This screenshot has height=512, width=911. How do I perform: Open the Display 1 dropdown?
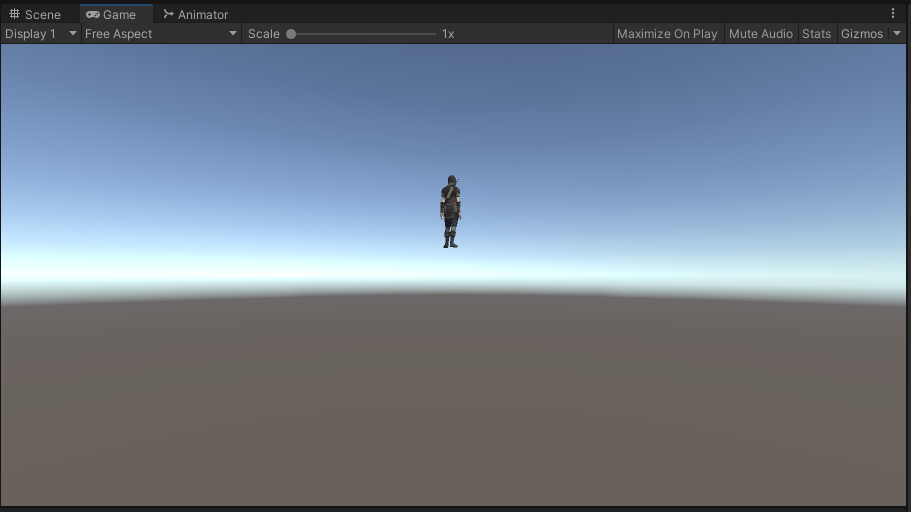[41, 34]
